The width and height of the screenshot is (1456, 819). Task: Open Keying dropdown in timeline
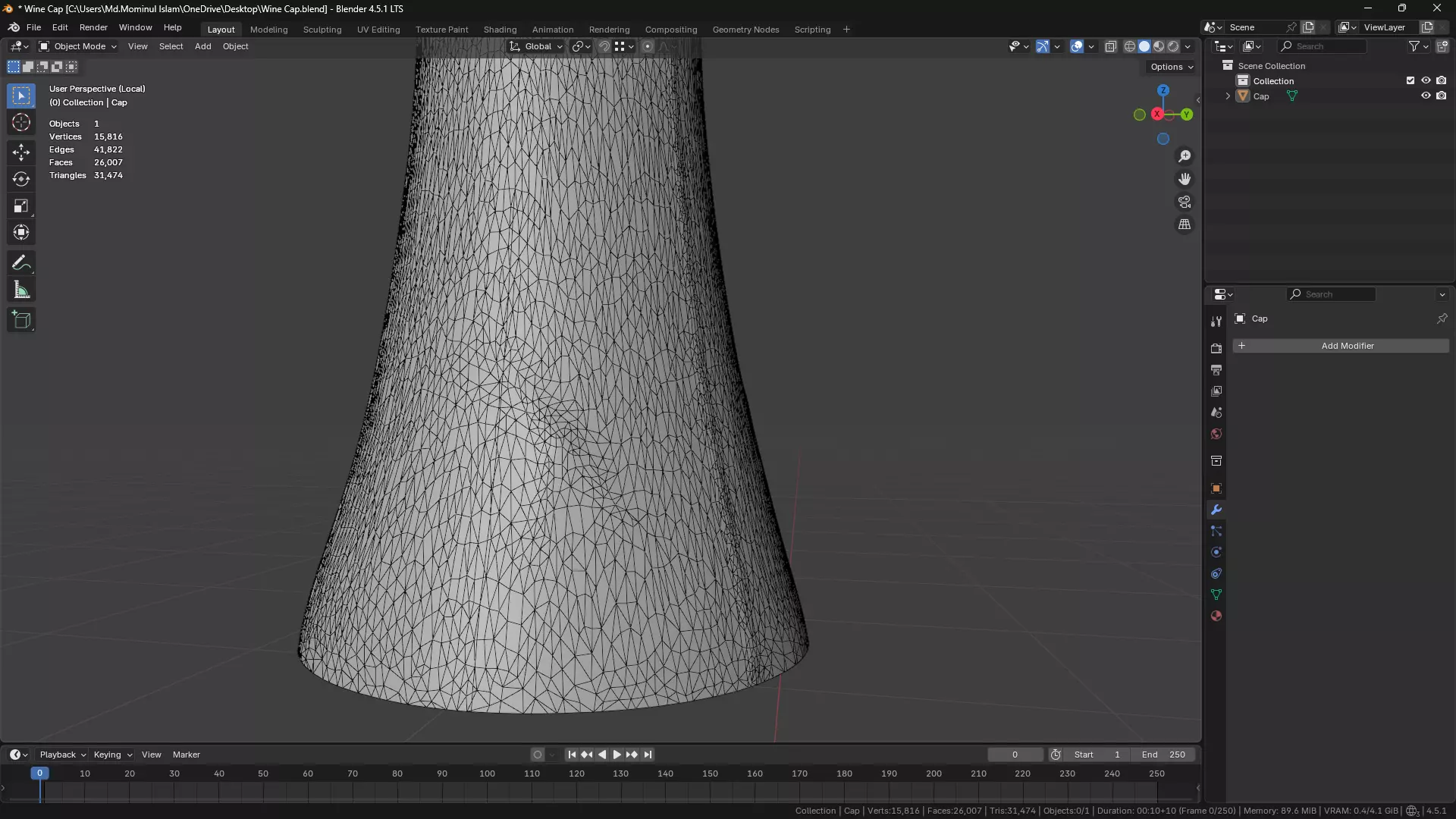tap(112, 755)
